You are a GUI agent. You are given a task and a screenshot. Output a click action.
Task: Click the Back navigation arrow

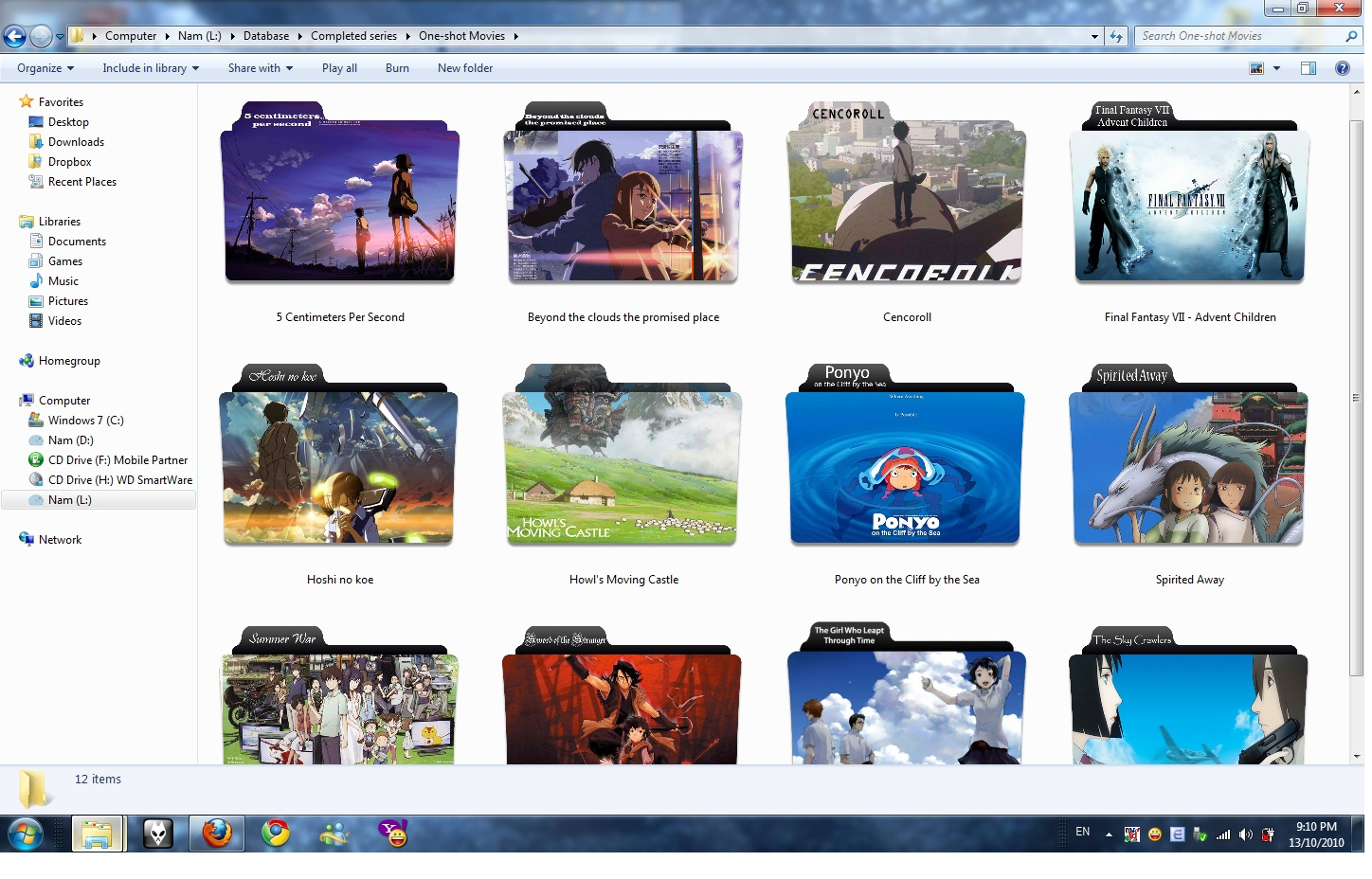click(x=15, y=36)
